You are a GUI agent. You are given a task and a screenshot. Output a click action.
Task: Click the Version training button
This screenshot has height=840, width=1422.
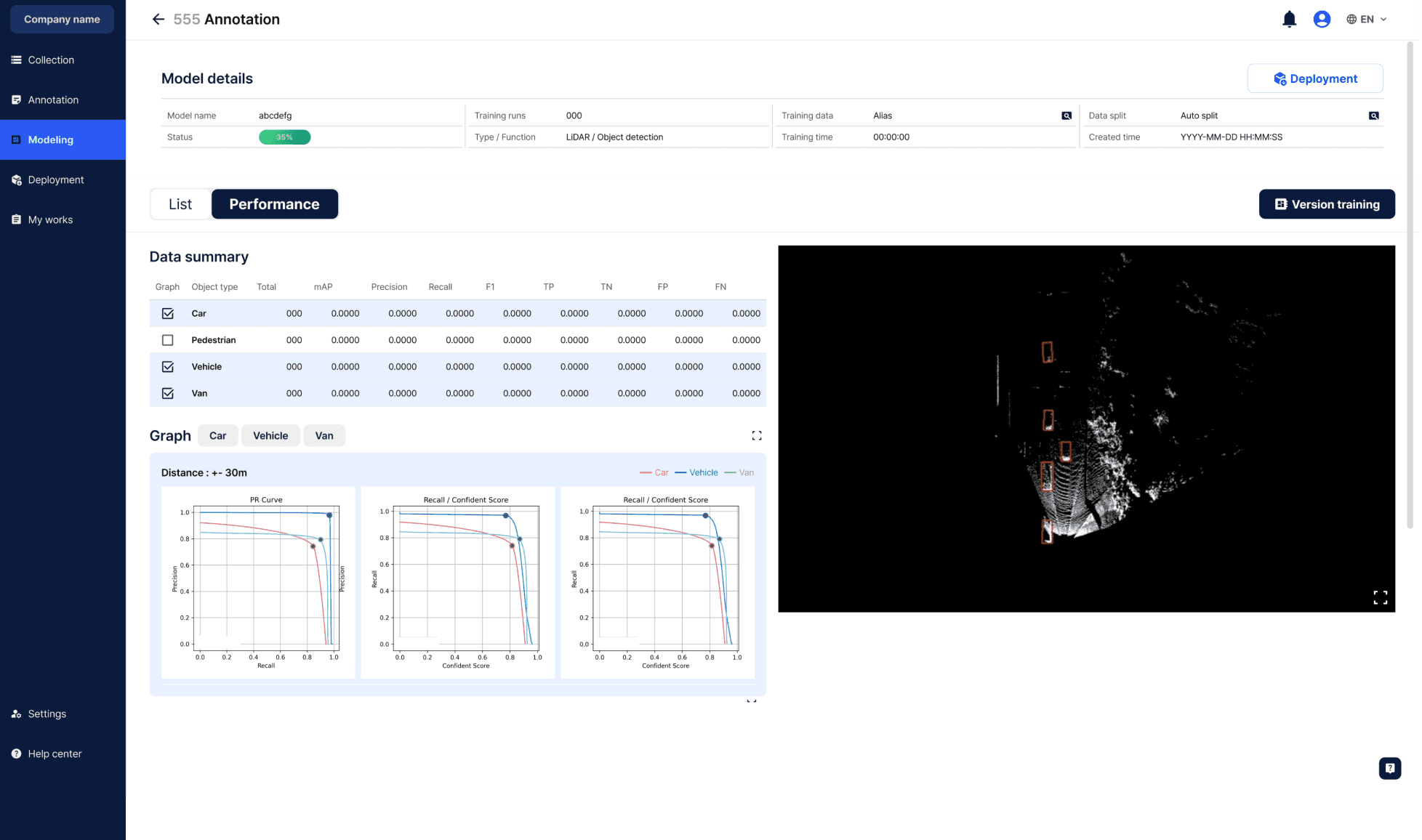click(x=1326, y=204)
